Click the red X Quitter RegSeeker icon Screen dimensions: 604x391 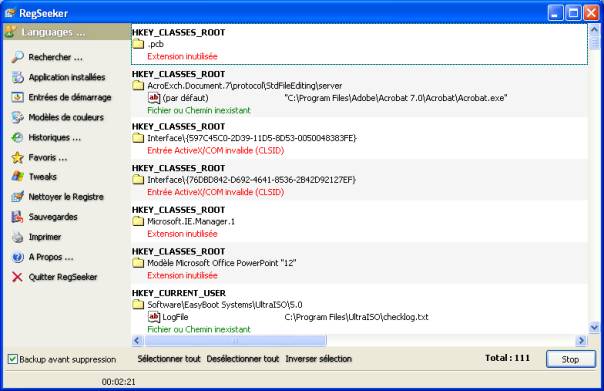tap(17, 277)
